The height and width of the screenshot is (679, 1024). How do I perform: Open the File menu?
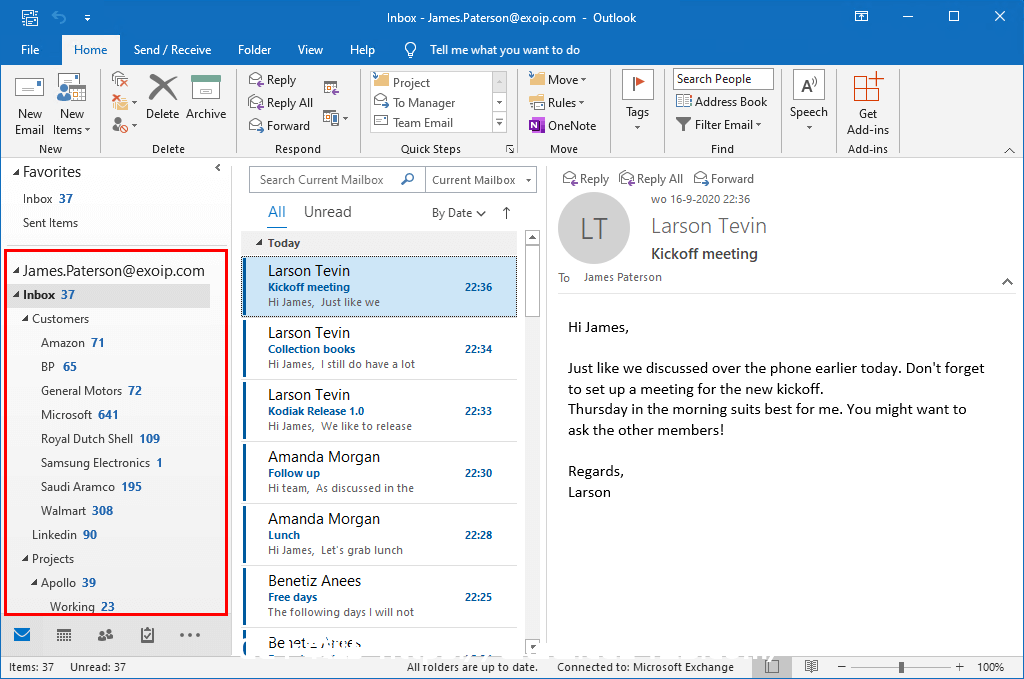point(30,50)
